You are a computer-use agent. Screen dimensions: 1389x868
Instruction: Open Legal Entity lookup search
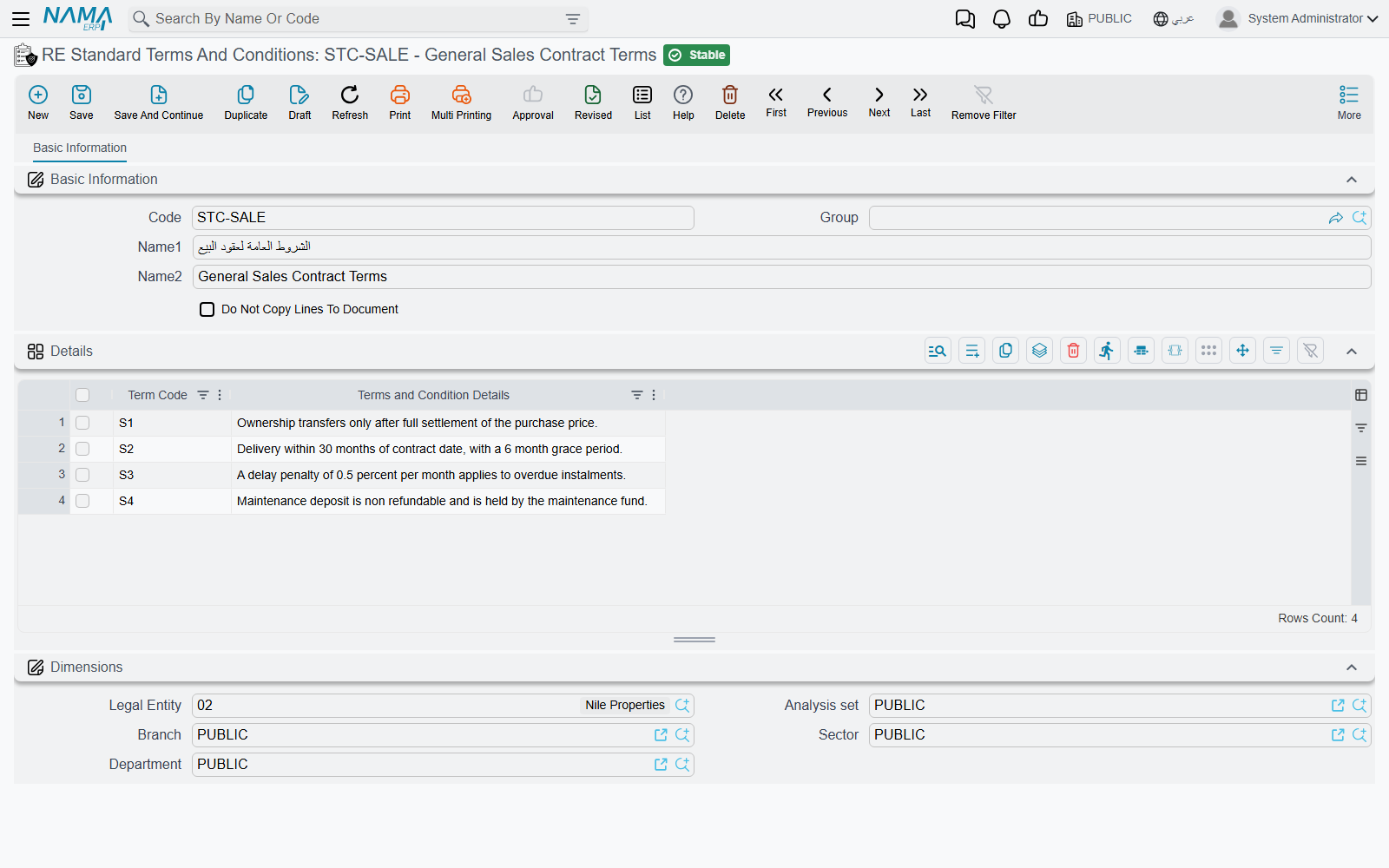point(682,706)
